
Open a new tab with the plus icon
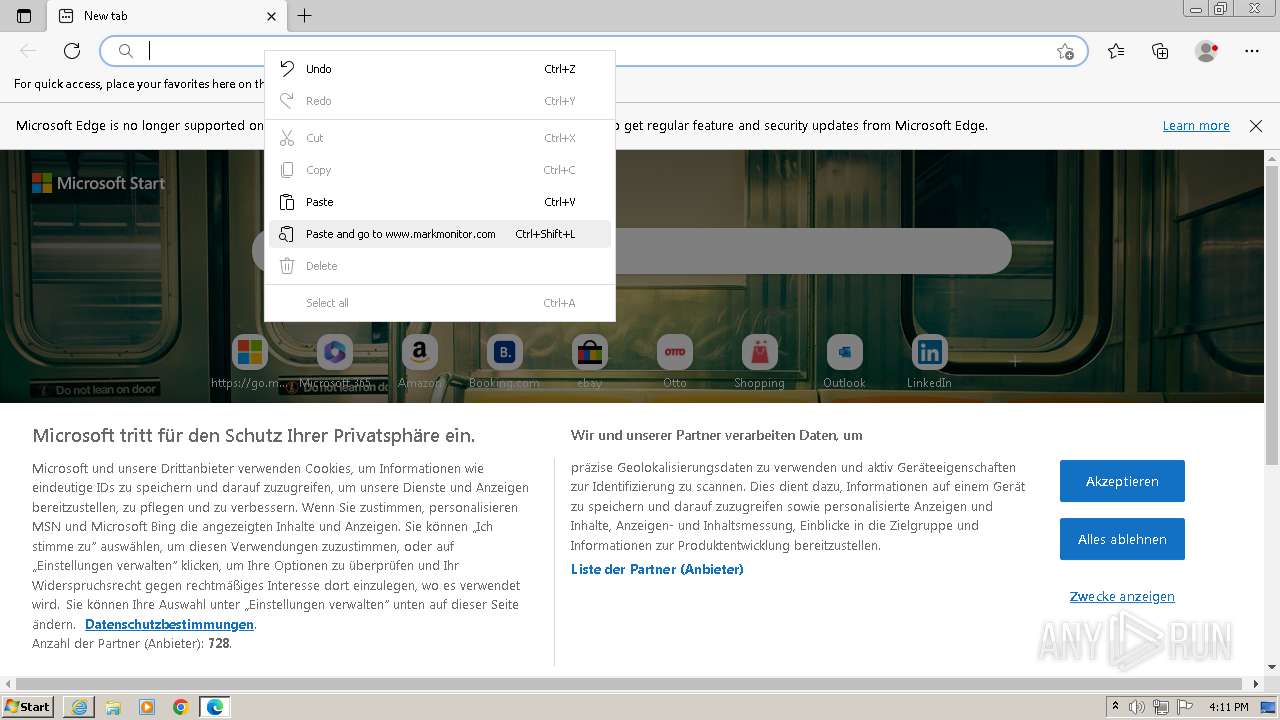coord(305,16)
